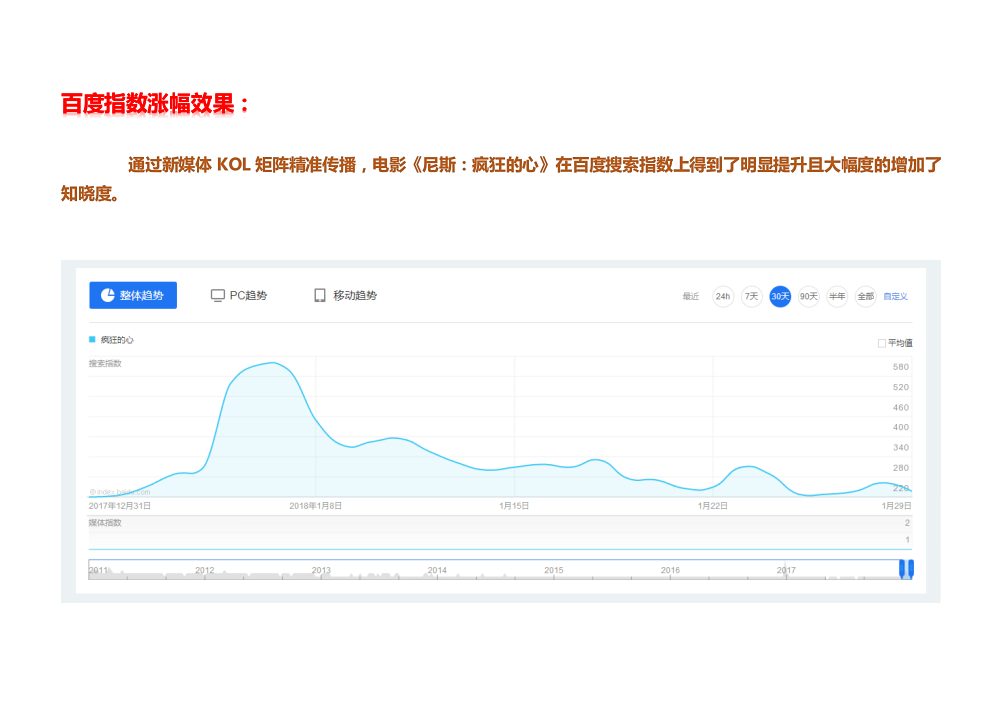1005x702 pixels.
Task: Click the monitor icon beside PC趋势
Action: pyautogui.click(x=218, y=296)
